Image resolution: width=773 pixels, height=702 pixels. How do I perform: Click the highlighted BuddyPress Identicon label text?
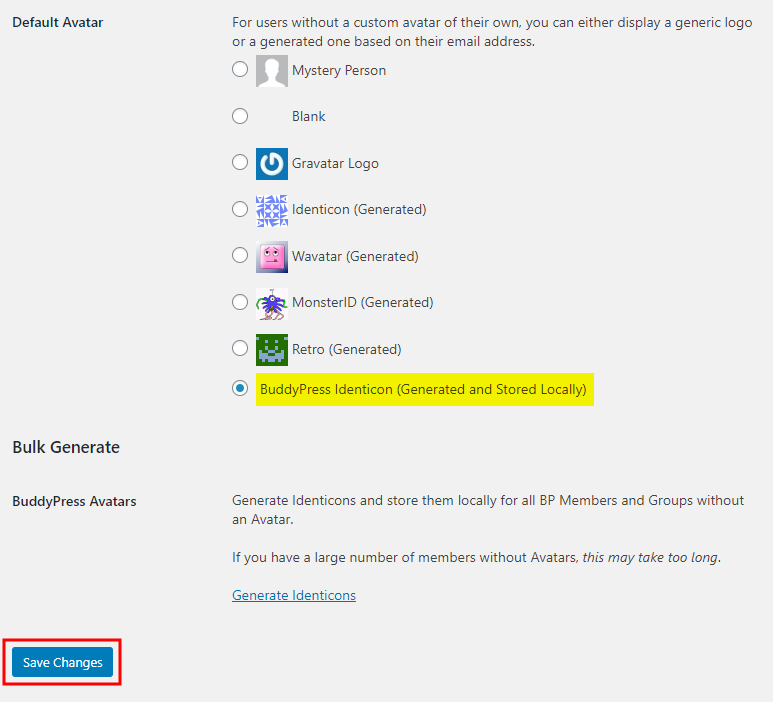423,389
